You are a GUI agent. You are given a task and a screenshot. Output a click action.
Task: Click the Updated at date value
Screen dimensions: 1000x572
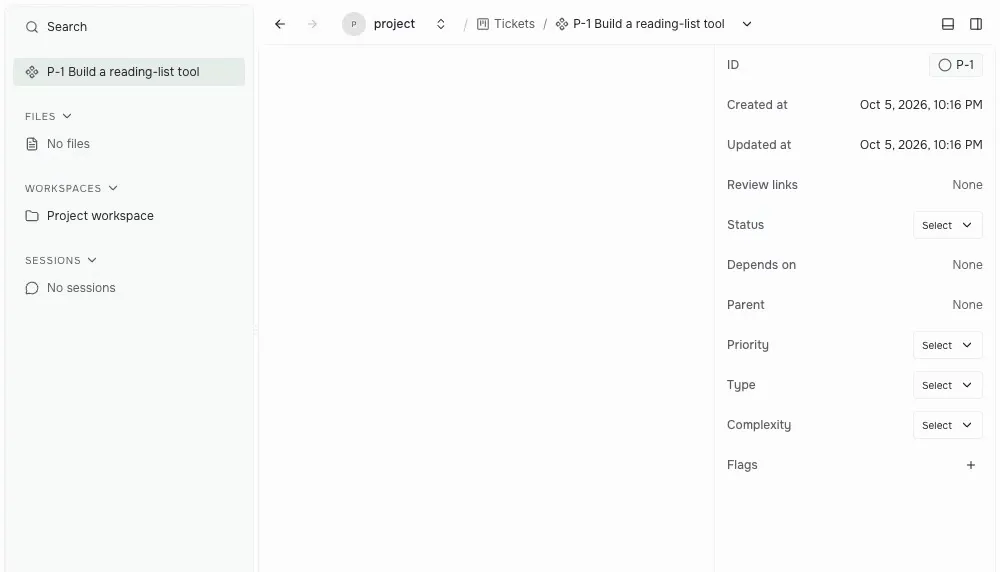pos(921,145)
